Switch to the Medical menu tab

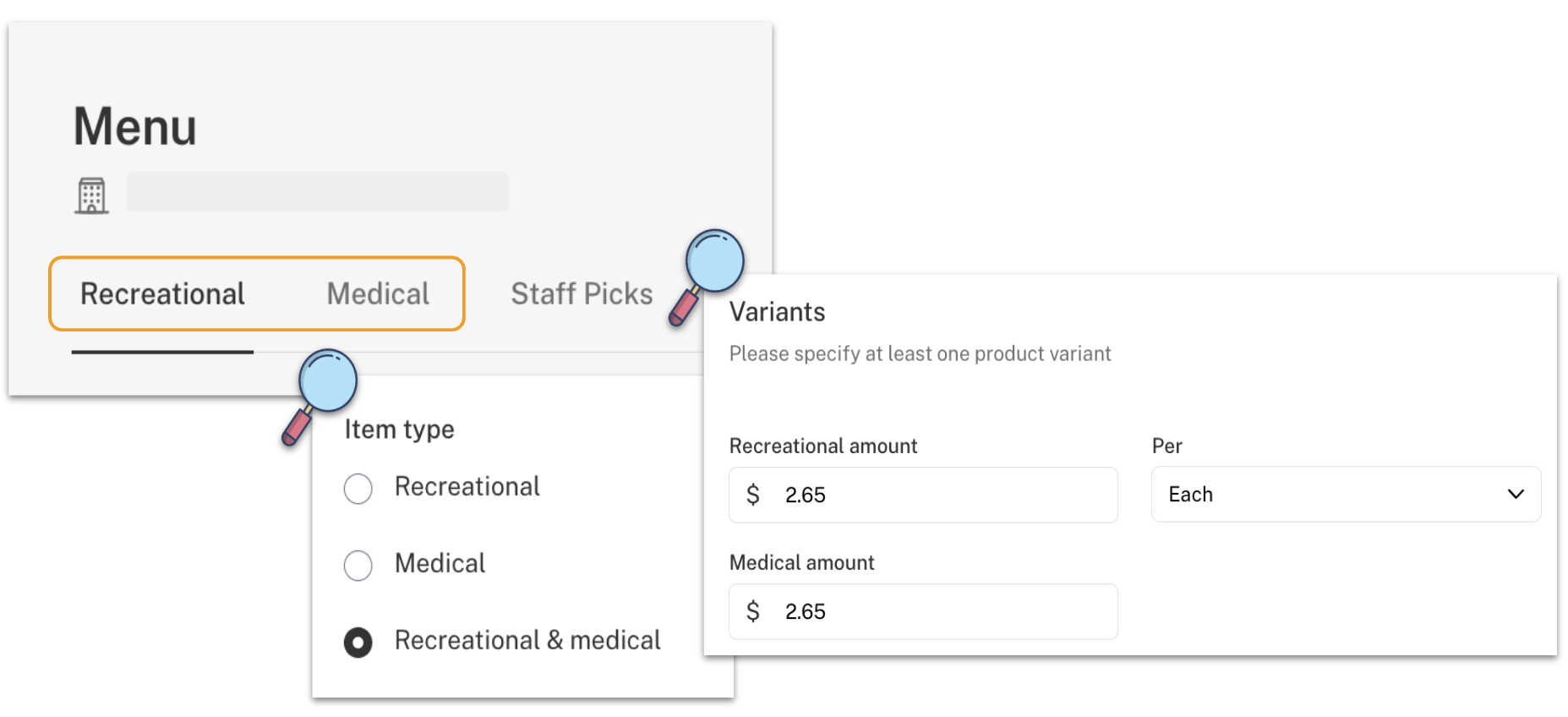click(378, 294)
